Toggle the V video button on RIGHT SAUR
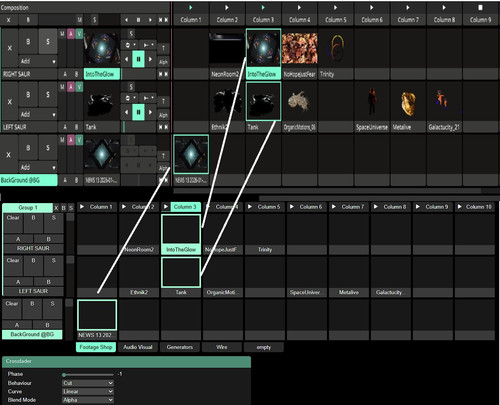Image resolution: width=500 pixels, height=405 pixels. [79, 34]
